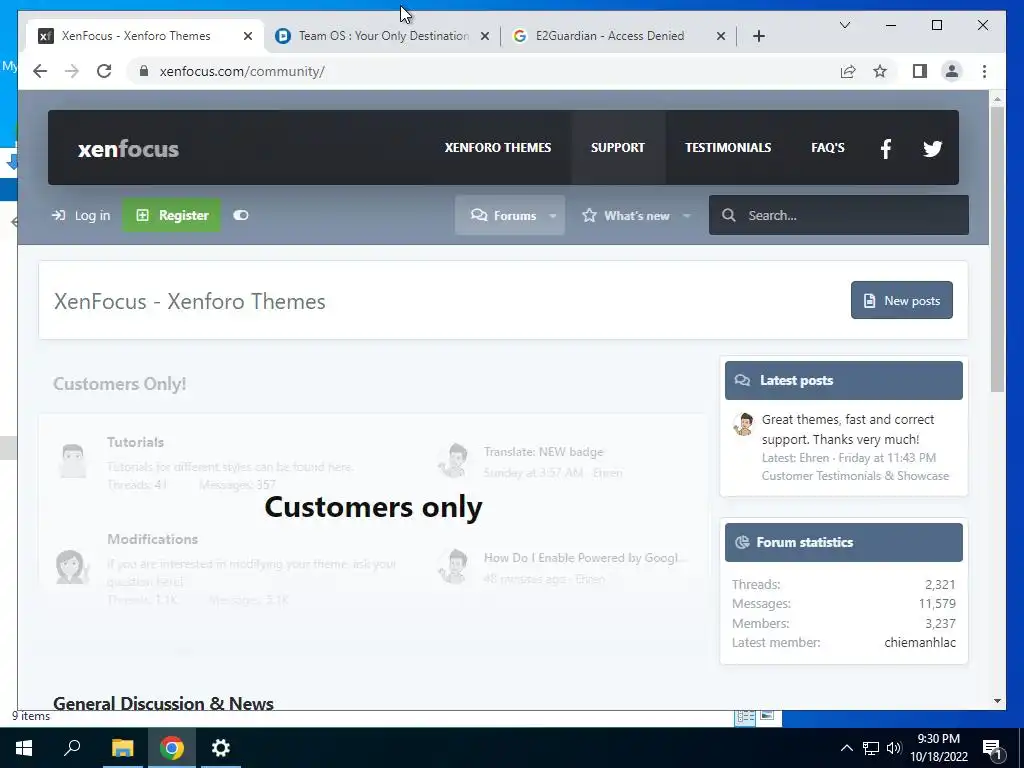Open the Modifications forum

click(x=152, y=539)
